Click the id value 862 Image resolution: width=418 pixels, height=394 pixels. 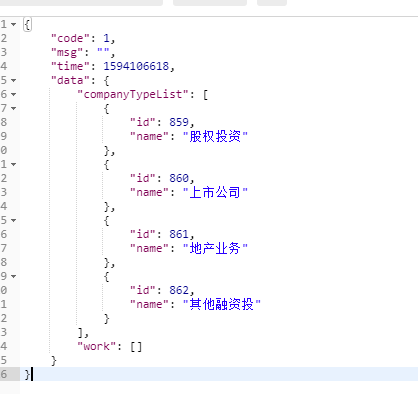point(179,290)
